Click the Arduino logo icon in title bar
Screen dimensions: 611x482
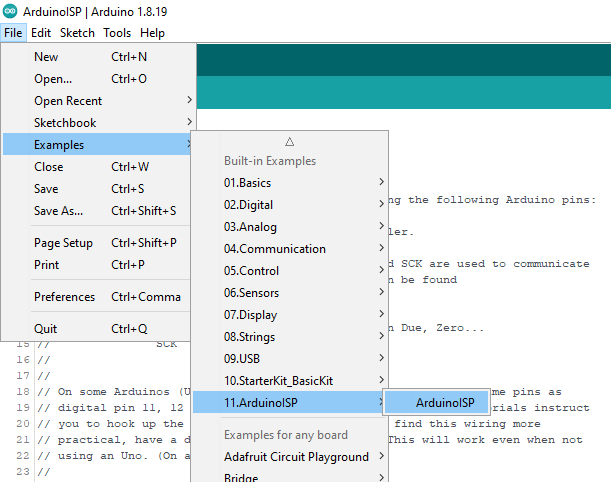pos(10,11)
